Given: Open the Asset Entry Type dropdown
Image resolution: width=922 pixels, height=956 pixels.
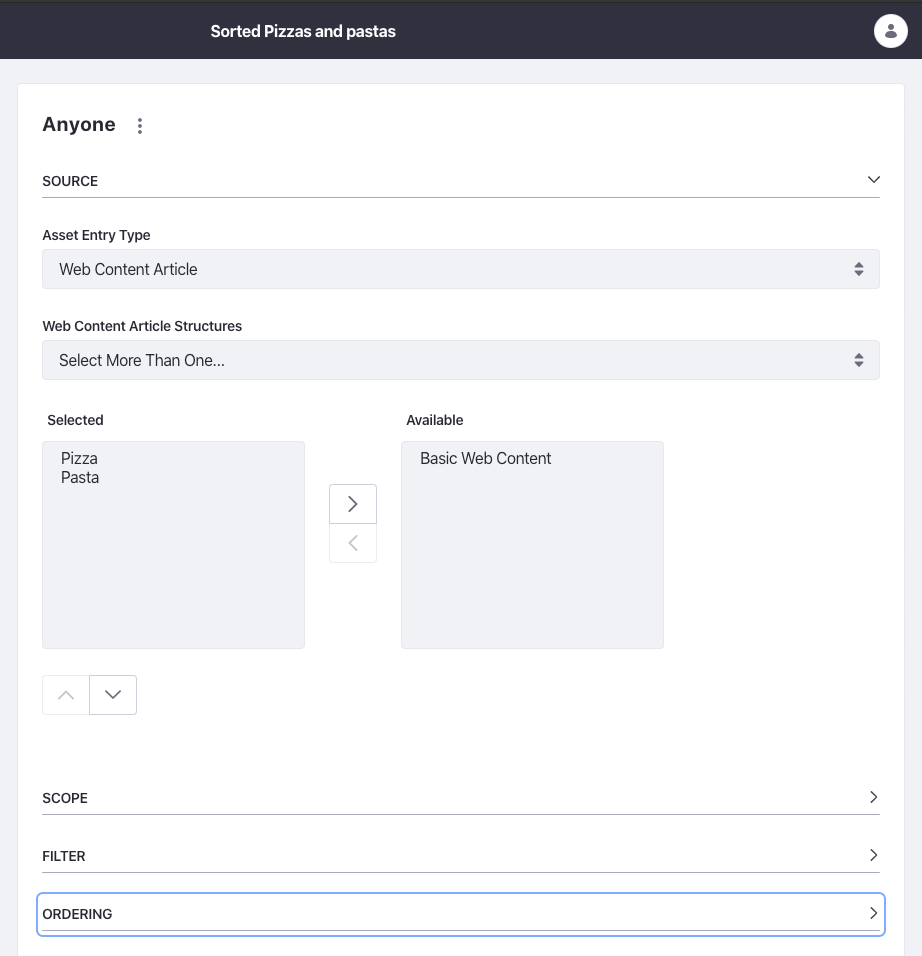Looking at the screenshot, I should tap(461, 269).
